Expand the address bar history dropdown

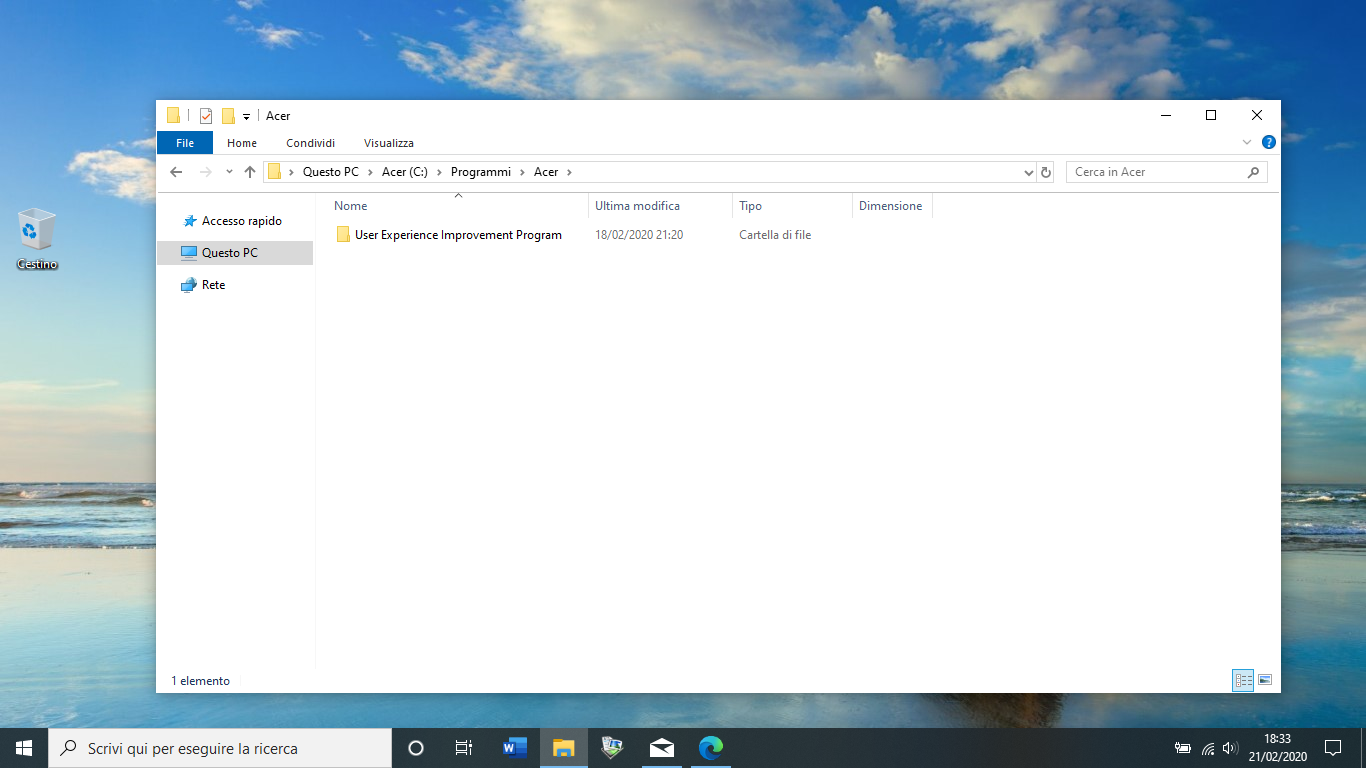coord(1029,171)
